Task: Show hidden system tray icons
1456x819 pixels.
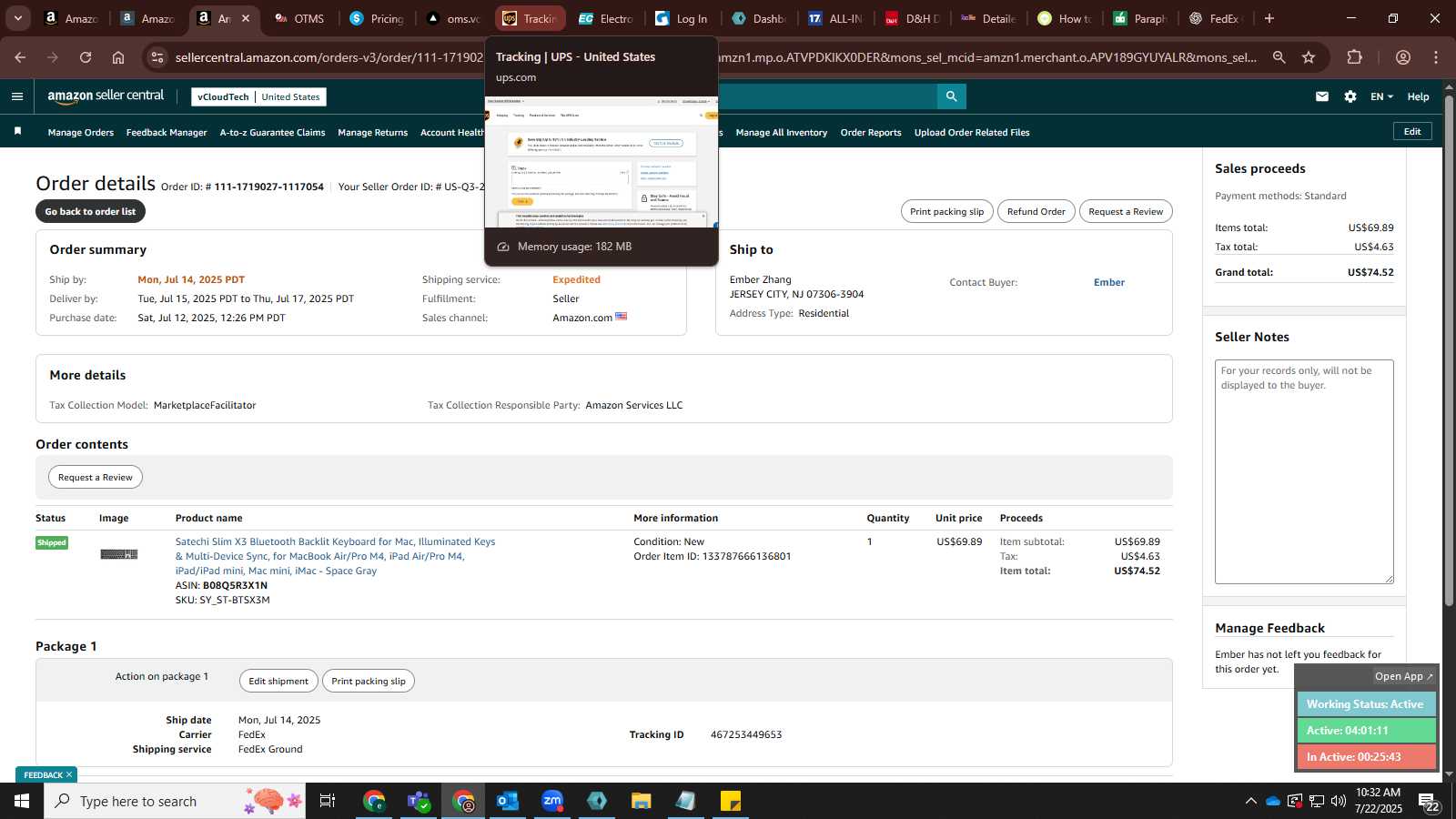Action: tap(1250, 801)
